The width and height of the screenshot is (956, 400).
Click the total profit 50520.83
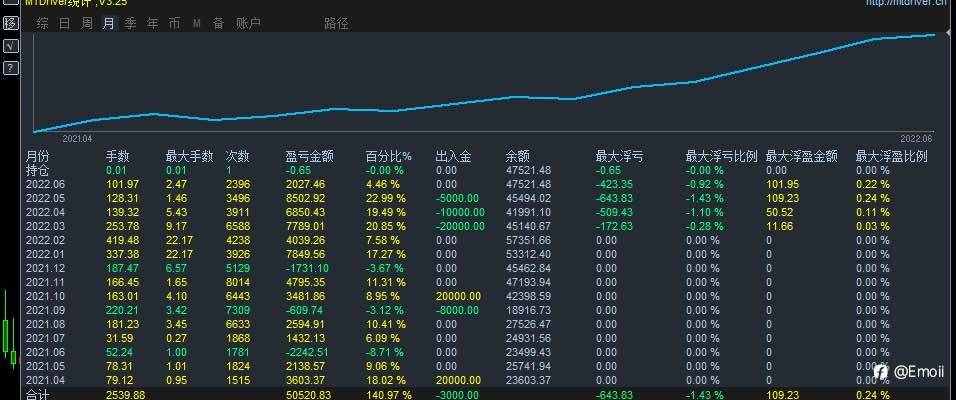click(x=309, y=395)
